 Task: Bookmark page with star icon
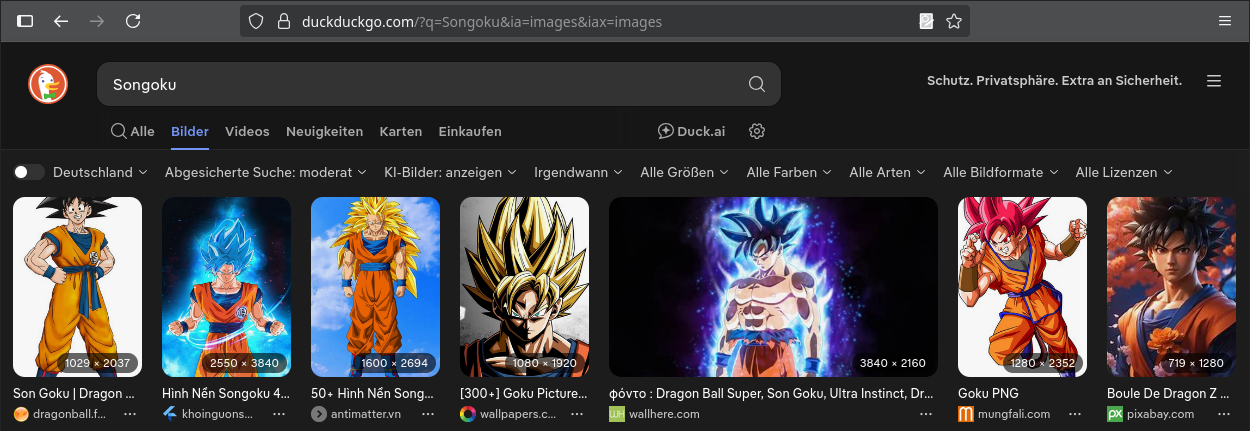tap(954, 21)
